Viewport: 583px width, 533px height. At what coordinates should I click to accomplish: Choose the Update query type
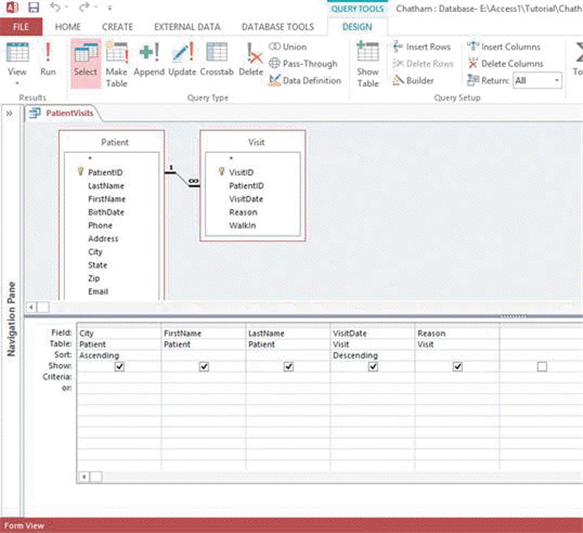(x=182, y=59)
